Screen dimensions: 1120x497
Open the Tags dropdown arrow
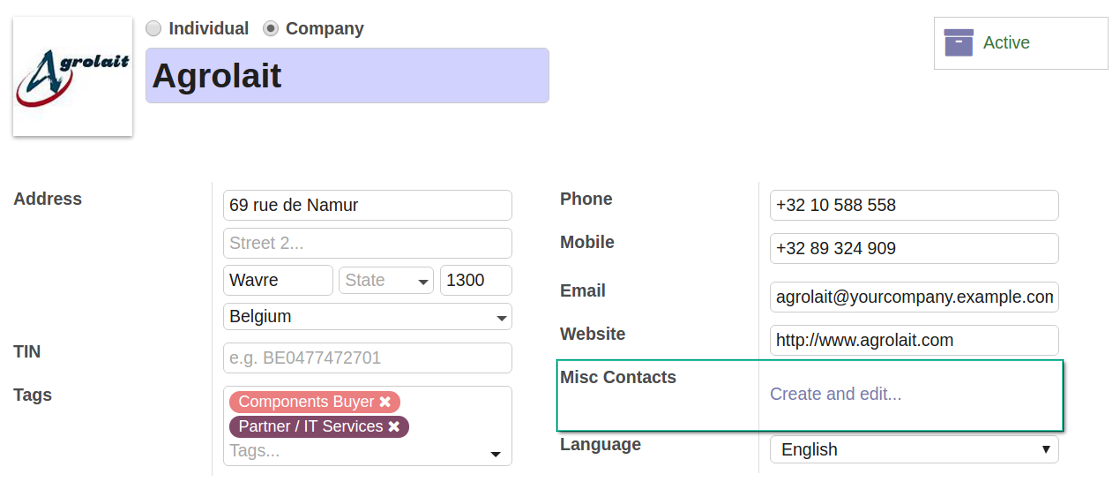click(x=495, y=455)
